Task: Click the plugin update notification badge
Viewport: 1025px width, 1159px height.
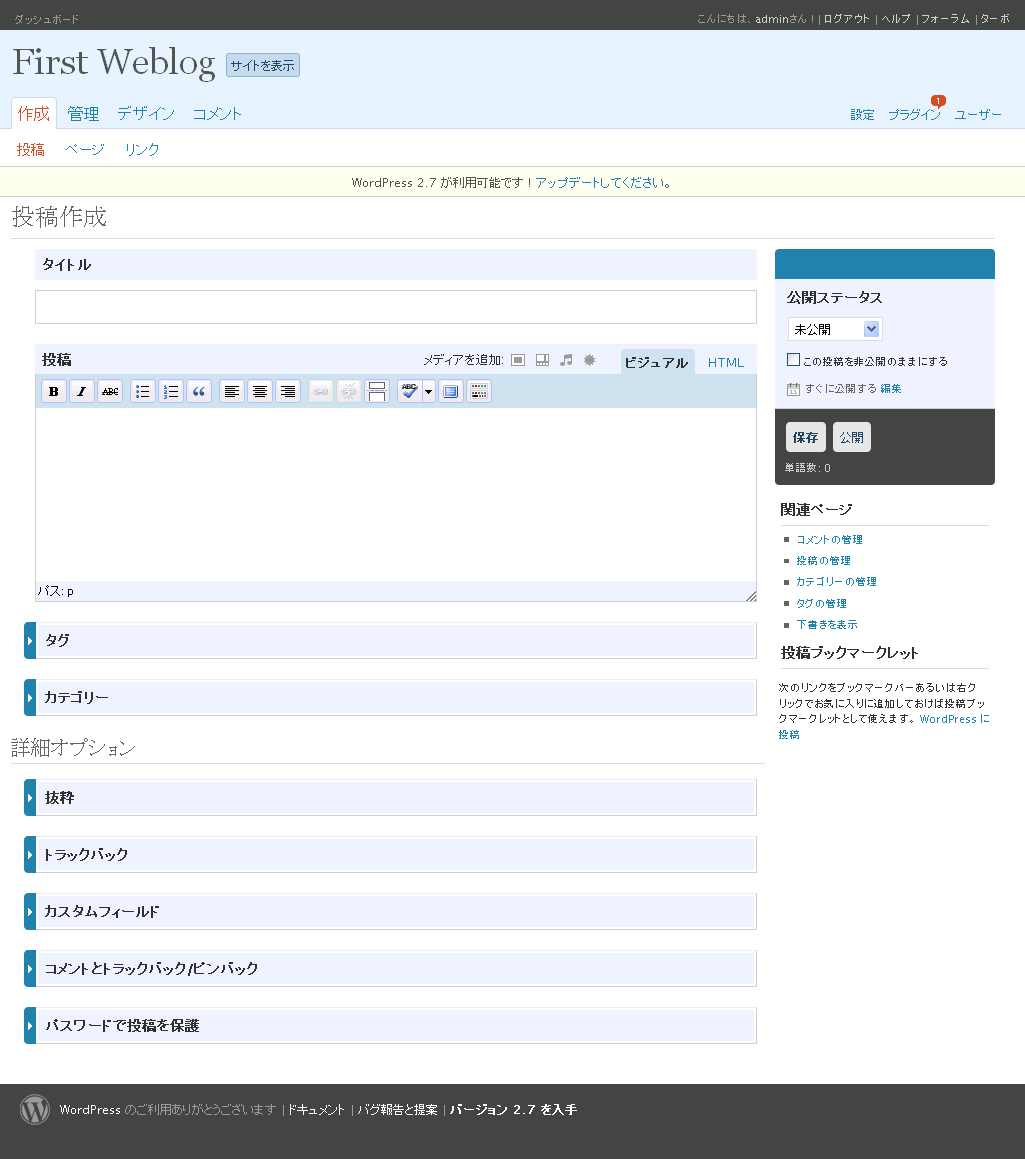Action: (x=938, y=101)
